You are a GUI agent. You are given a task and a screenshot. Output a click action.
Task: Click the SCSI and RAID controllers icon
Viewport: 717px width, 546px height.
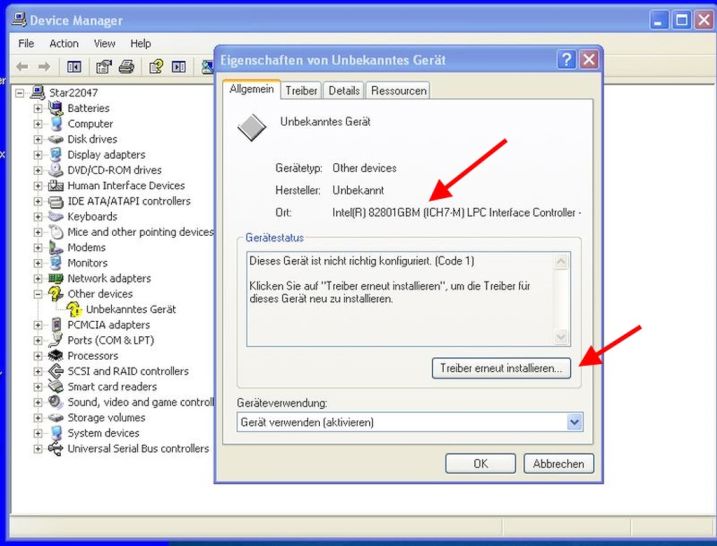[56, 371]
